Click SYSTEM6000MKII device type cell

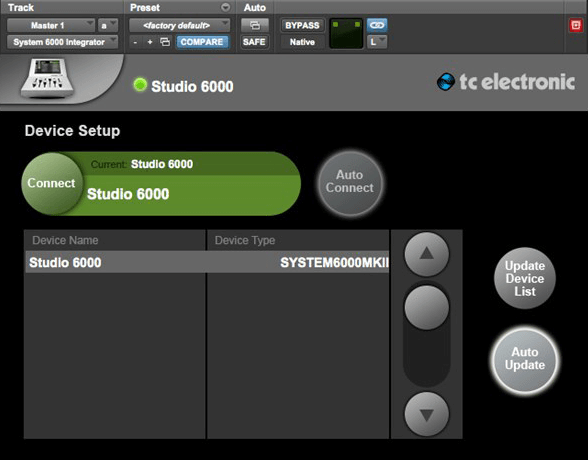coord(334,262)
